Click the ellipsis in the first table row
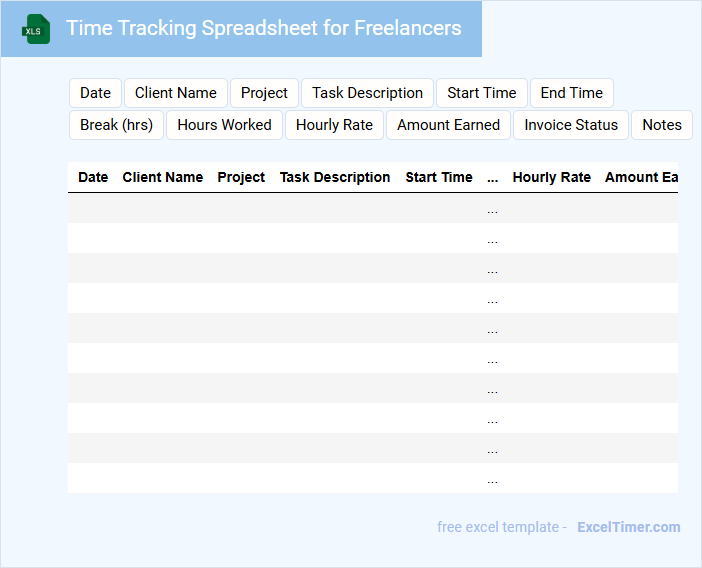Screen dimensions: 702x568 (x=492, y=209)
